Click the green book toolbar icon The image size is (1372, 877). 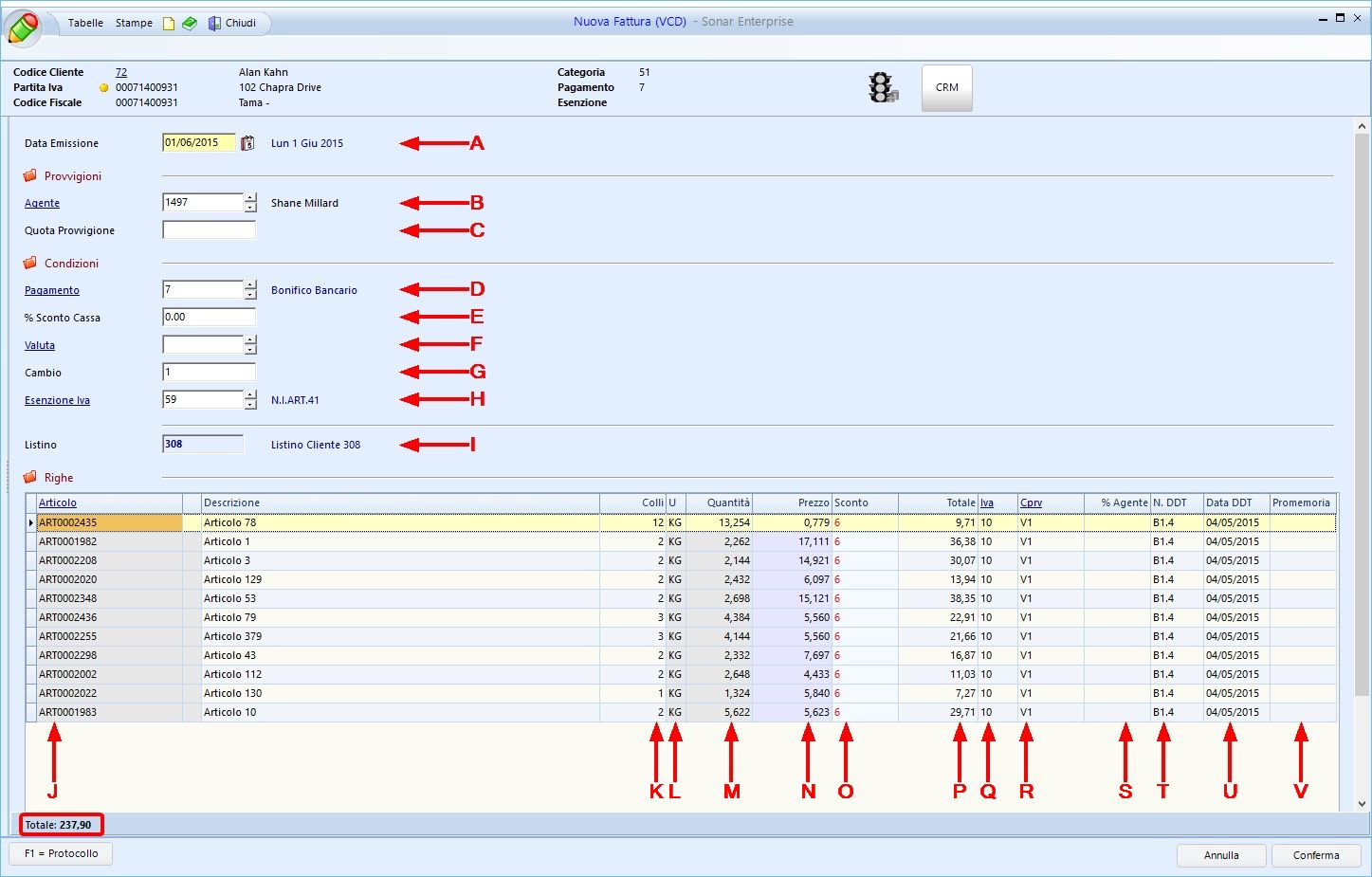click(x=190, y=24)
